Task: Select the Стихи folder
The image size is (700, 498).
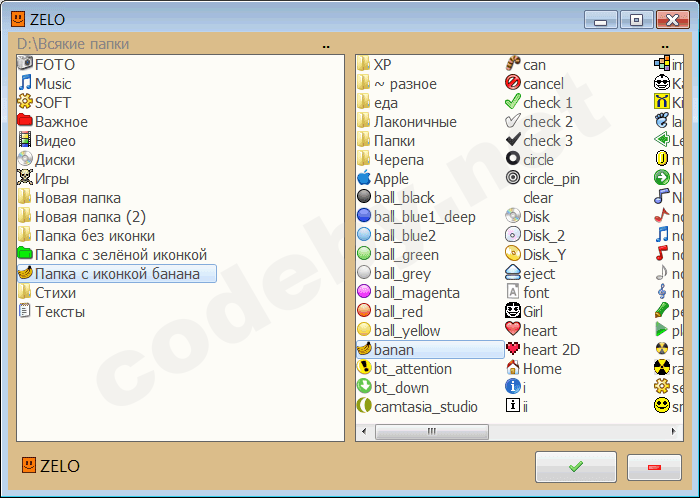Action: tap(47, 293)
